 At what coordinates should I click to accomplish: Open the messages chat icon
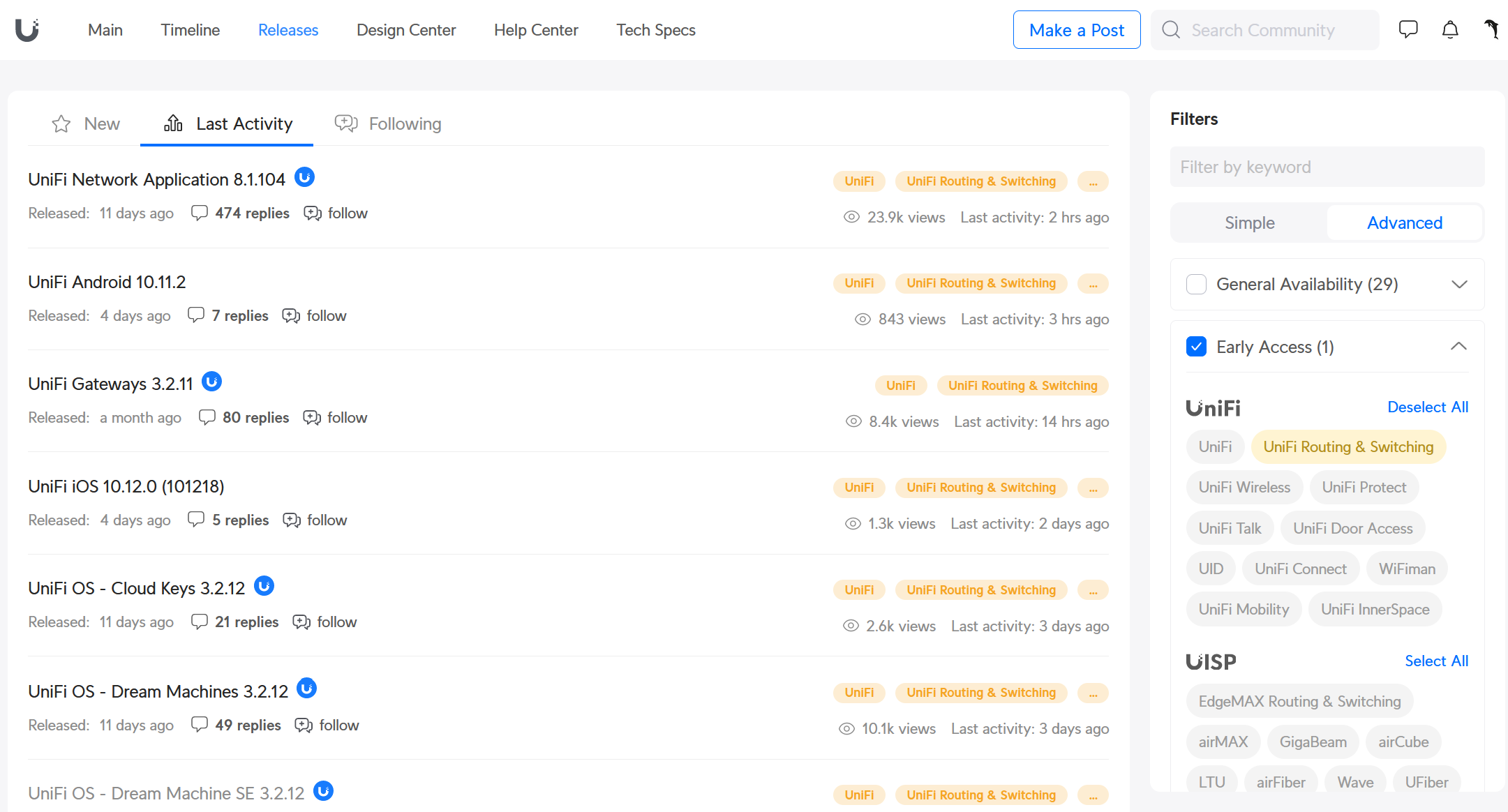tap(1408, 29)
